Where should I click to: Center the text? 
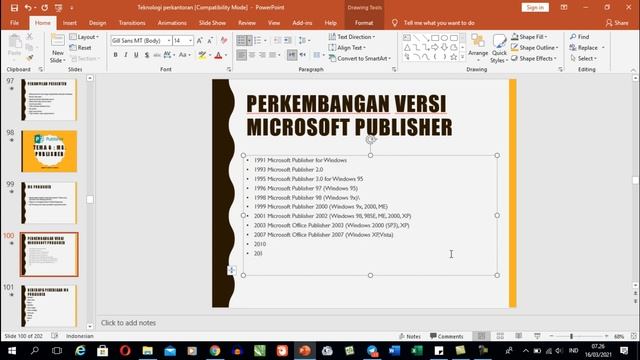(x=252, y=55)
